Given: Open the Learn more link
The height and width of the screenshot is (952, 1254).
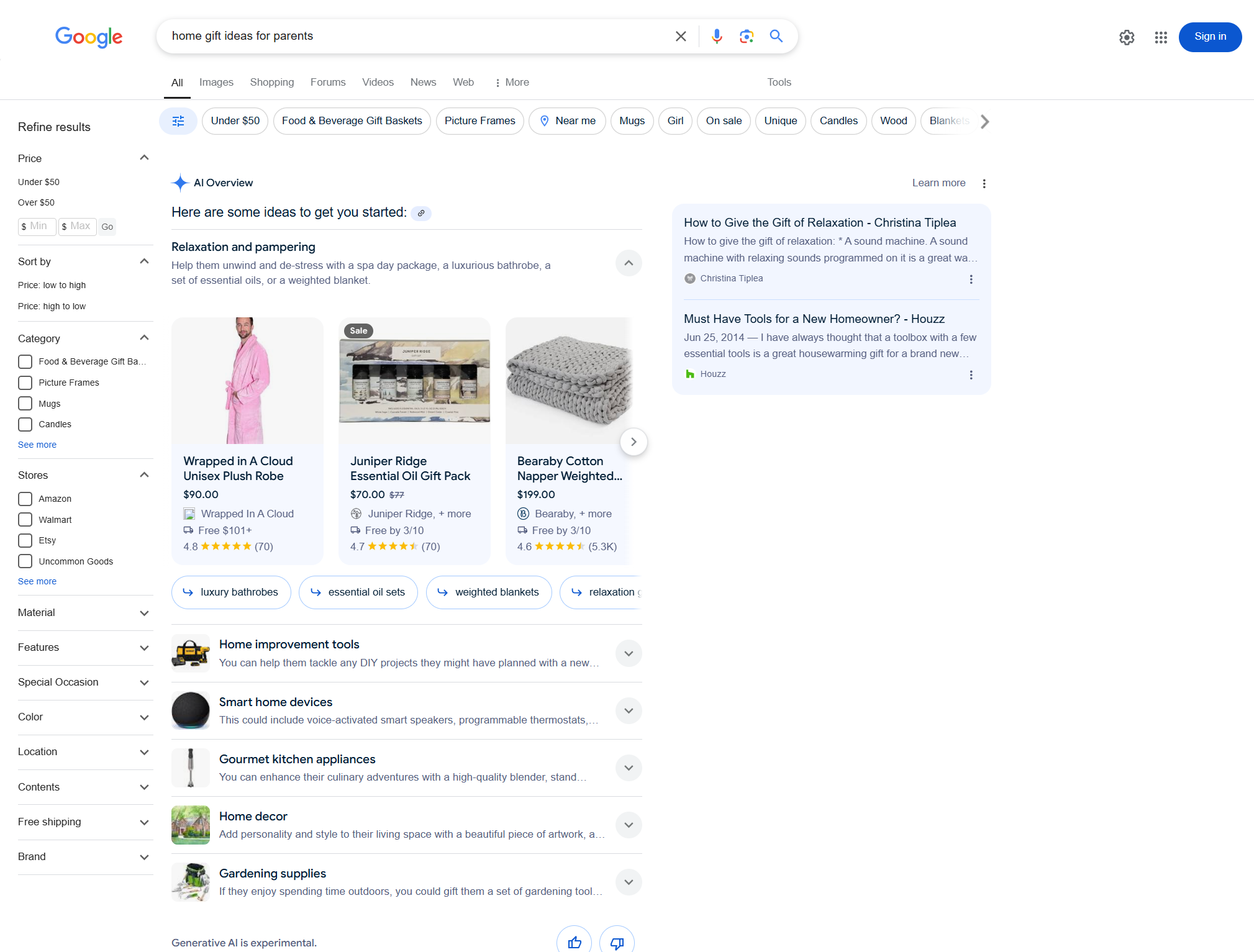Looking at the screenshot, I should tap(938, 183).
